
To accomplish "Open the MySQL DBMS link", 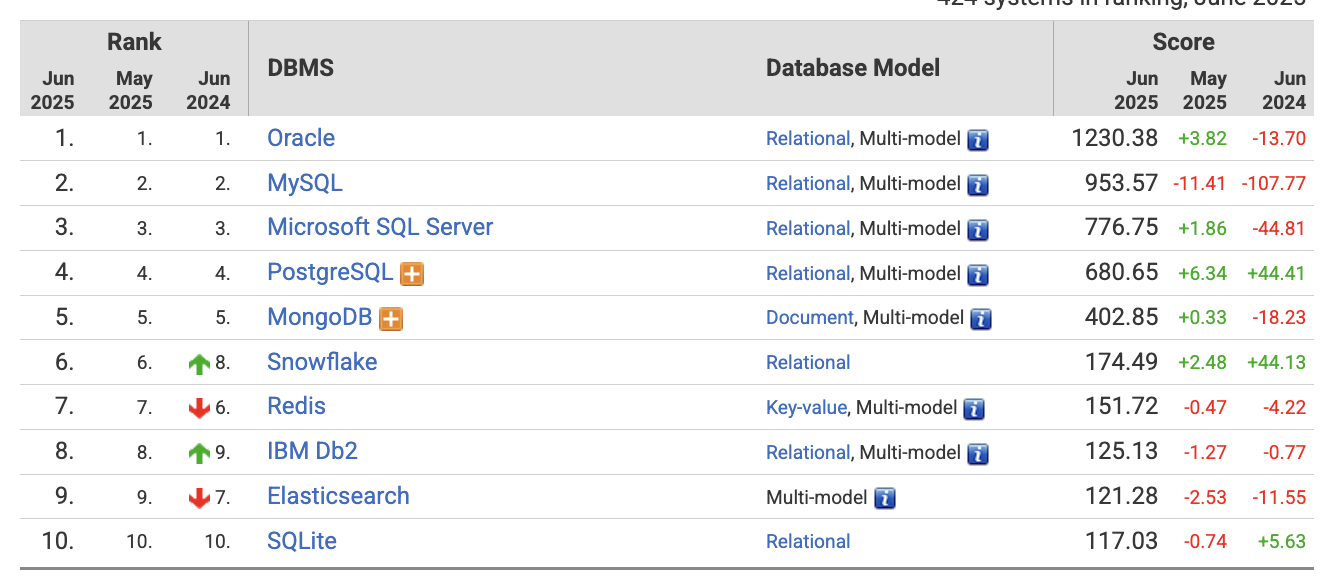I will [x=305, y=183].
